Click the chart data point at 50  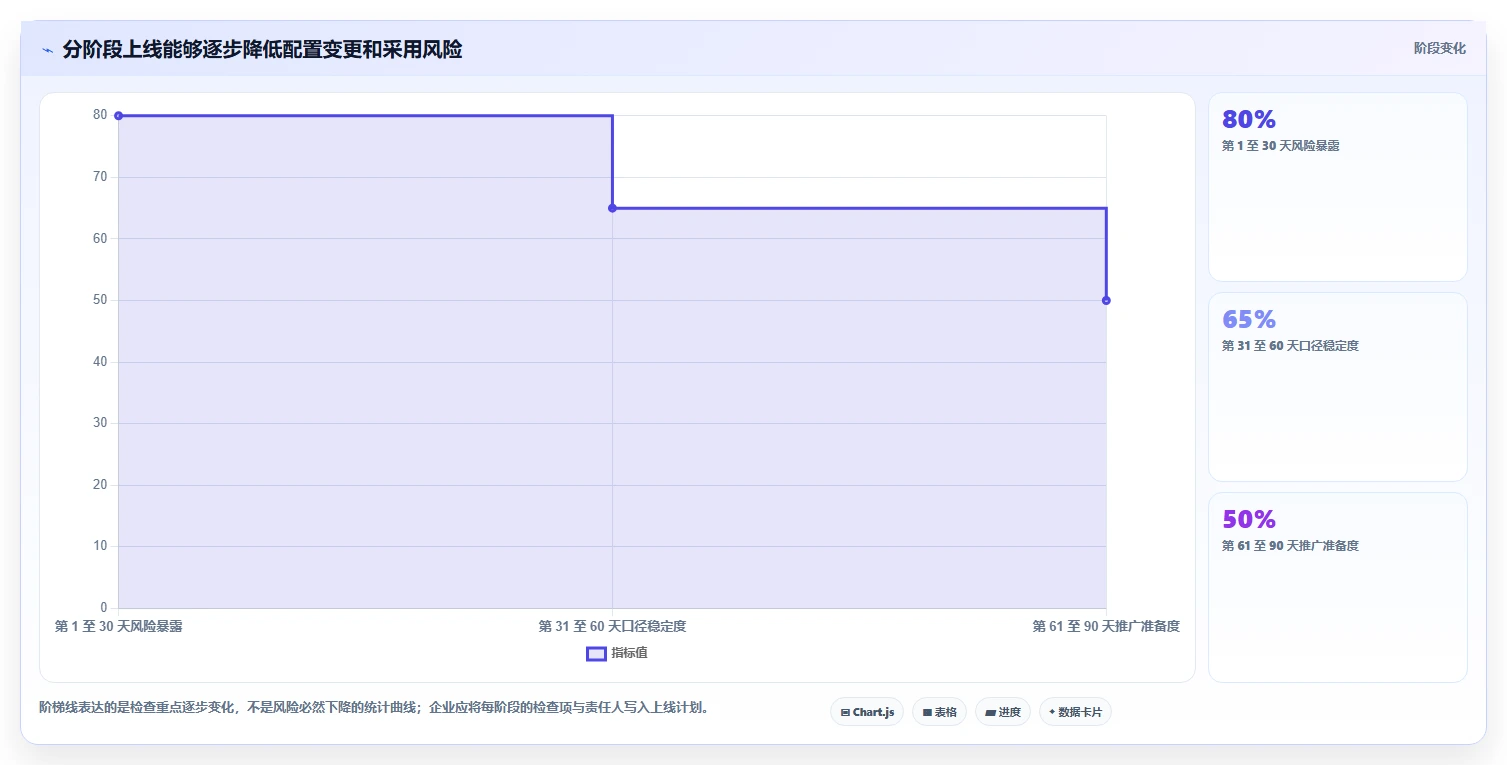tap(1106, 300)
